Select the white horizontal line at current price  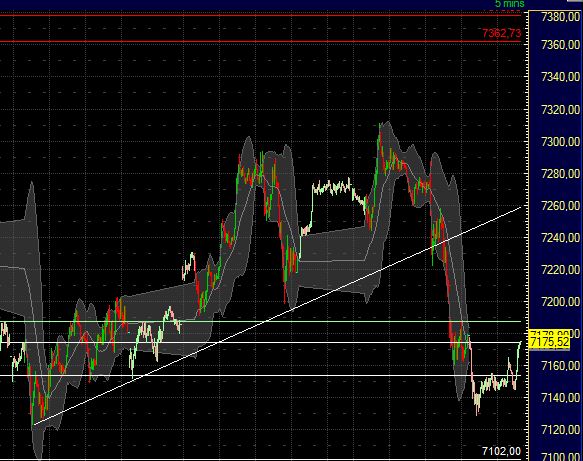(x=260, y=342)
